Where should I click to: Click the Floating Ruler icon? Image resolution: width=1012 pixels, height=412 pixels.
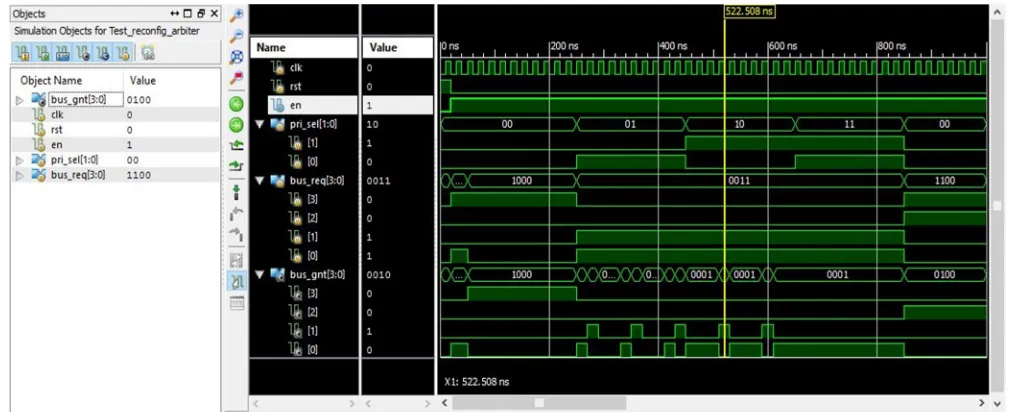point(237,302)
